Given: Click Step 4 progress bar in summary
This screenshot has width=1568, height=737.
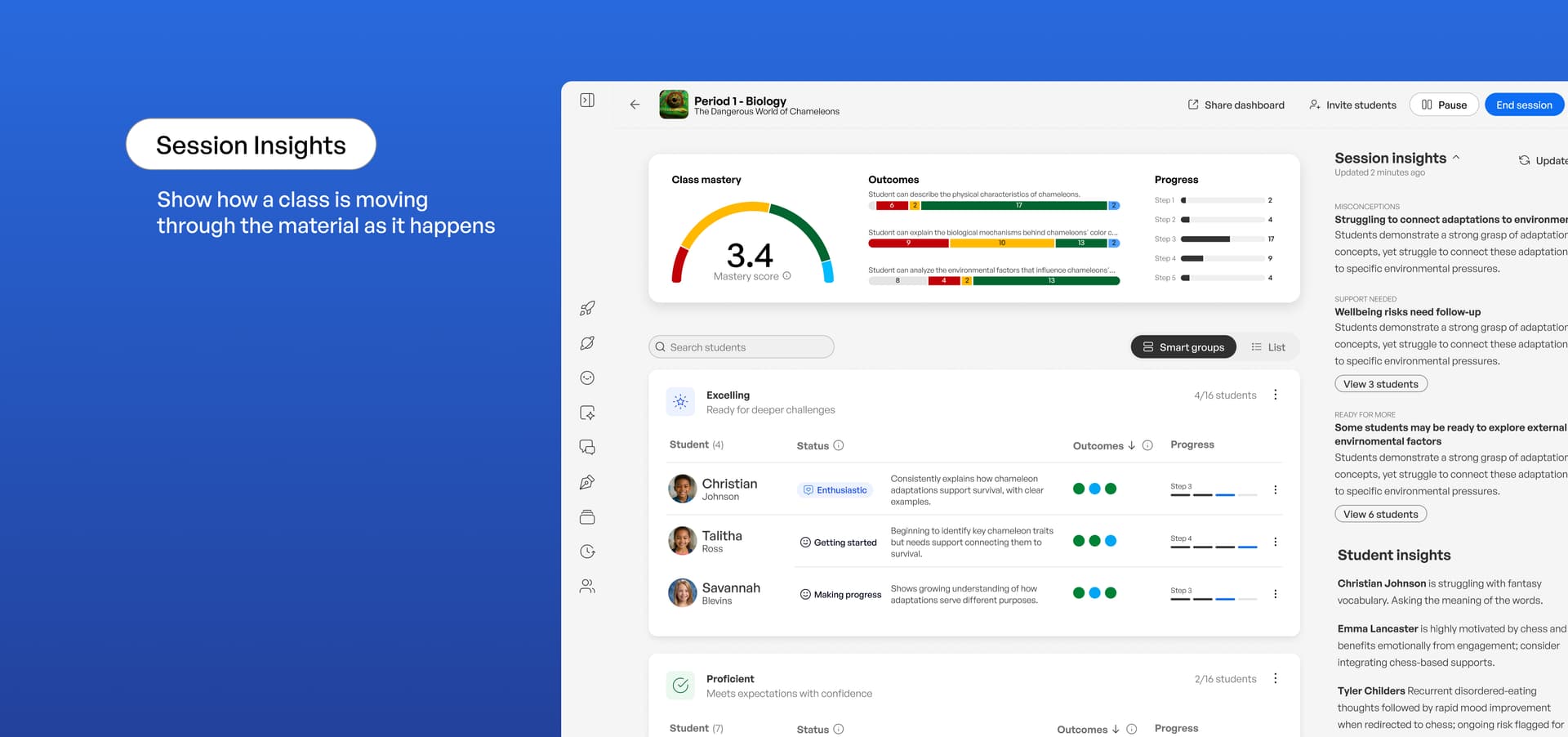Looking at the screenshot, I should 1223,258.
